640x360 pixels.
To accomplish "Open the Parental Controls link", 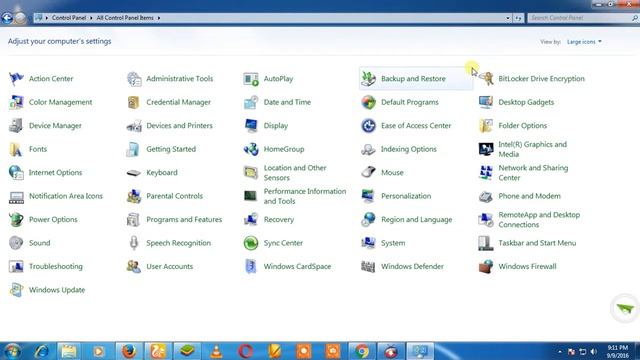I will 174,196.
